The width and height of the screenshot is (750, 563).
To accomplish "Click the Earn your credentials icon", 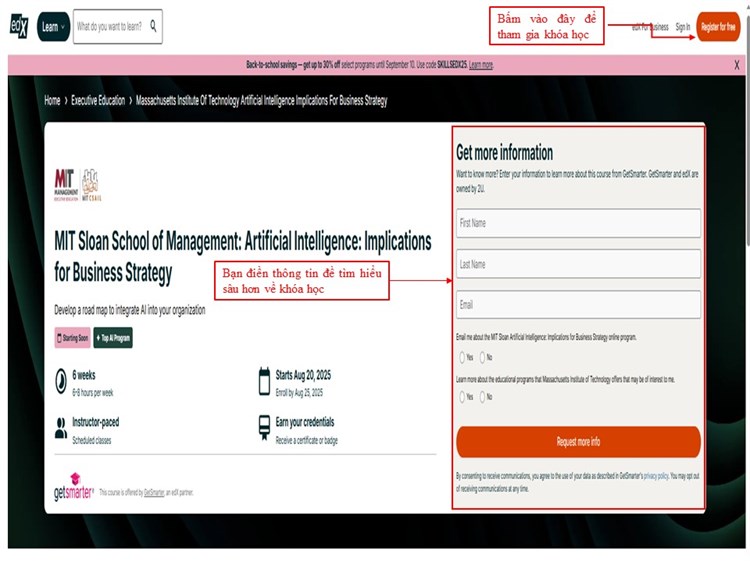I will click(x=264, y=427).
